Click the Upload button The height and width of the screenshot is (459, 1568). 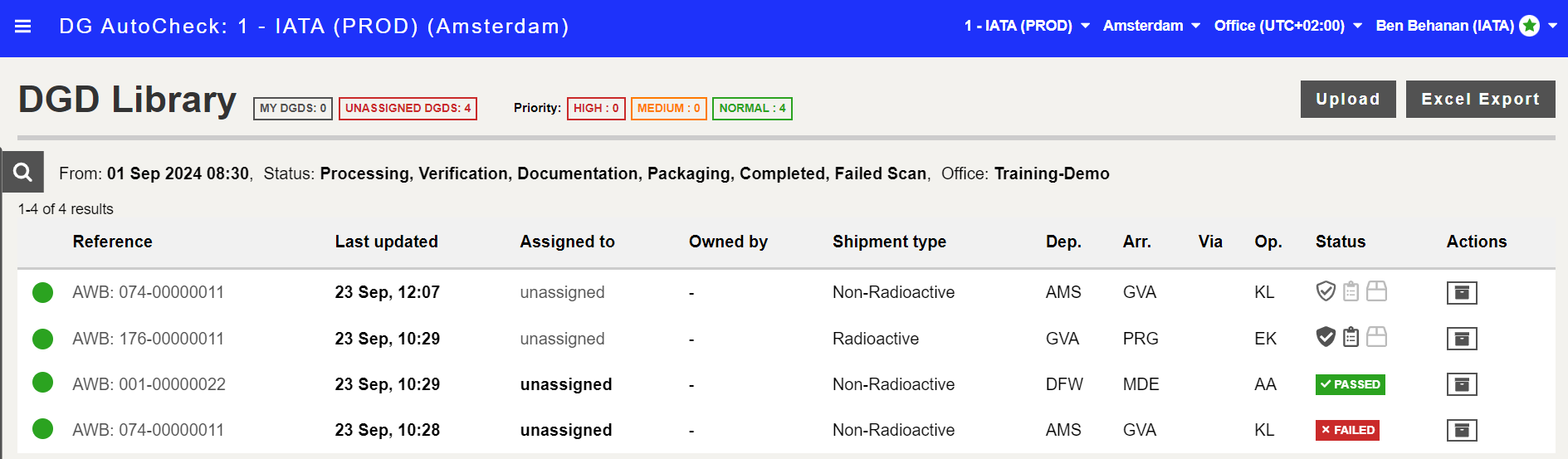click(1347, 99)
